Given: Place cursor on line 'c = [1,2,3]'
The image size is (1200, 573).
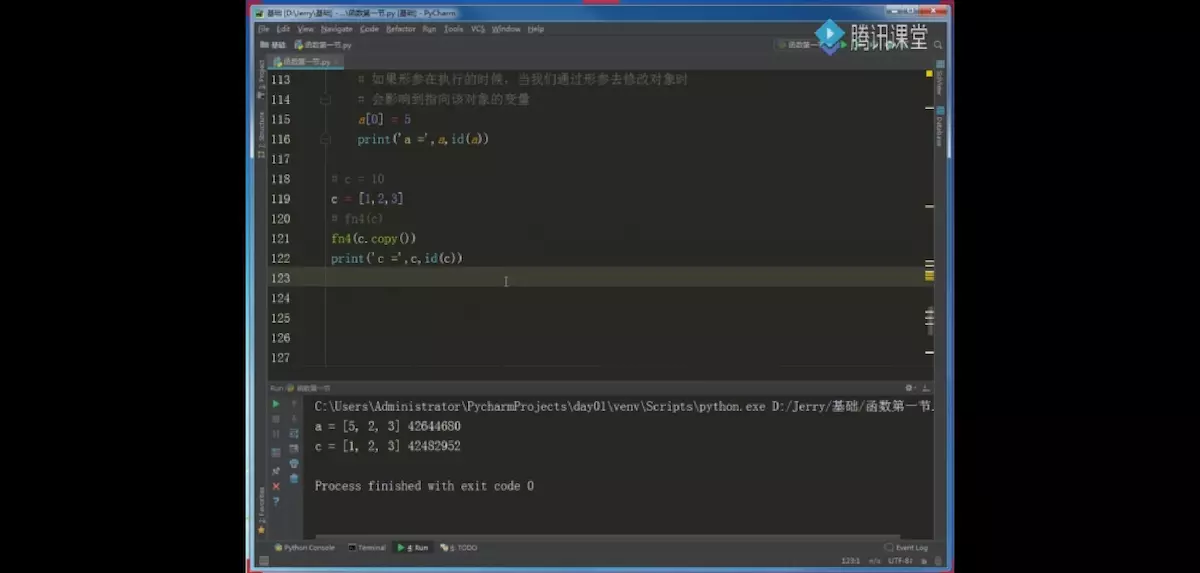Looking at the screenshot, I should pos(367,199).
